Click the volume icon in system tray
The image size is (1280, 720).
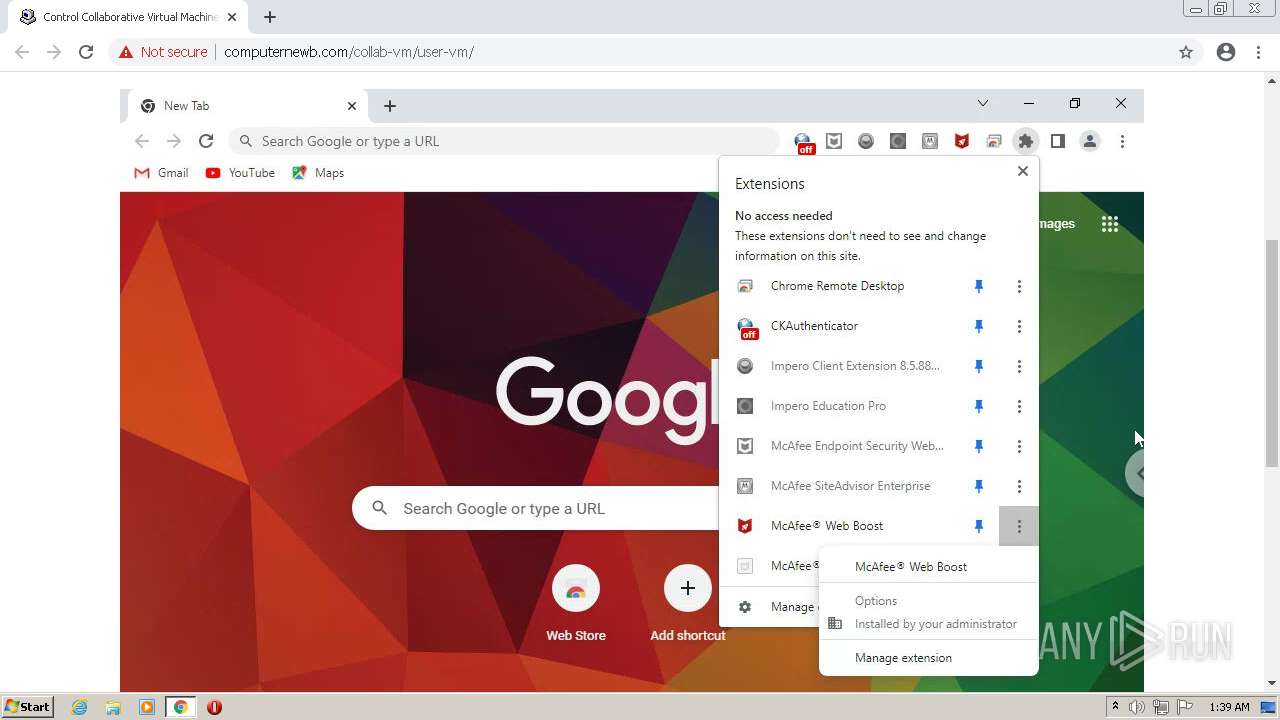(x=1137, y=707)
